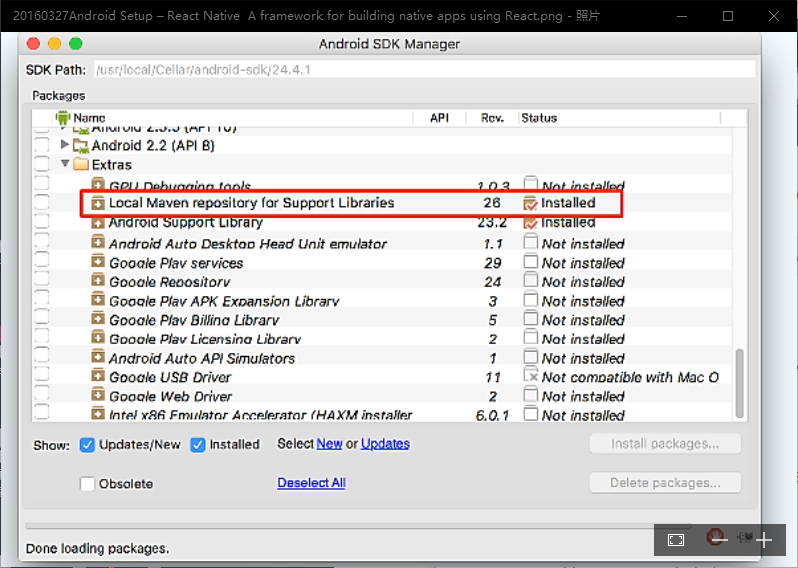The width and height of the screenshot is (798, 568).
Task: Check the Android 2.2 (API 8) row checkbox
Action: (42, 146)
